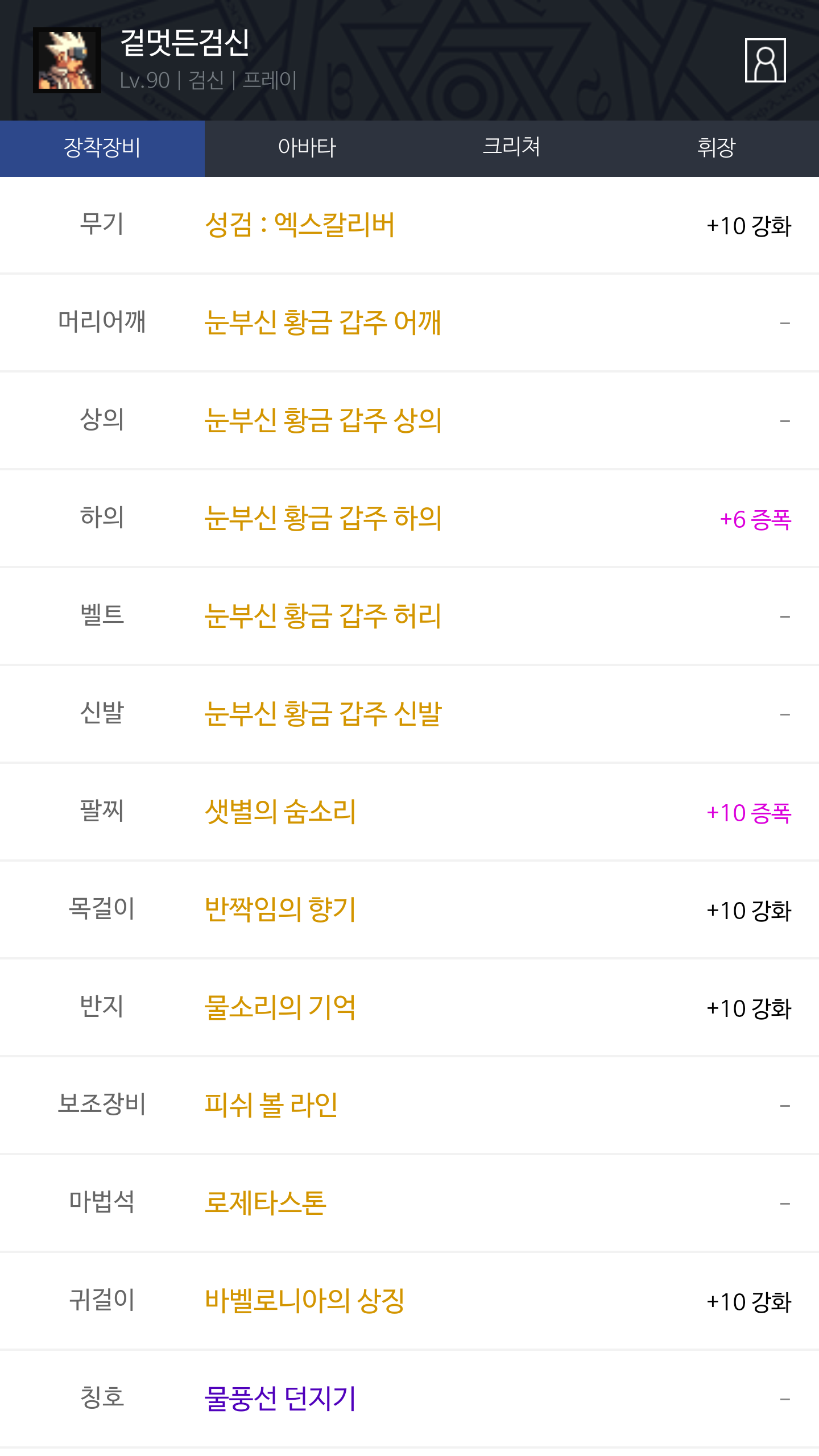Open bracelet item 샛별의 숨소리
Image resolution: width=819 pixels, height=1456 pixels.
point(280,812)
